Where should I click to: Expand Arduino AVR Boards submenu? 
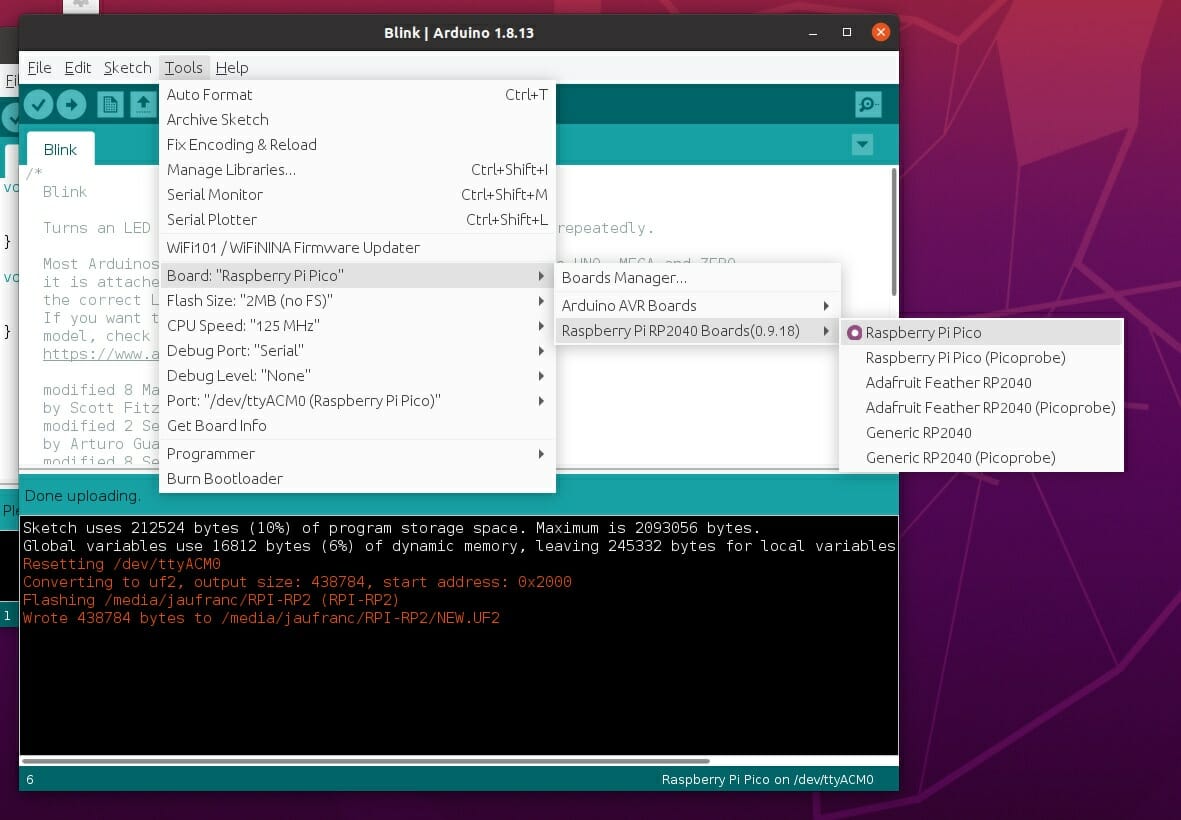(x=697, y=306)
